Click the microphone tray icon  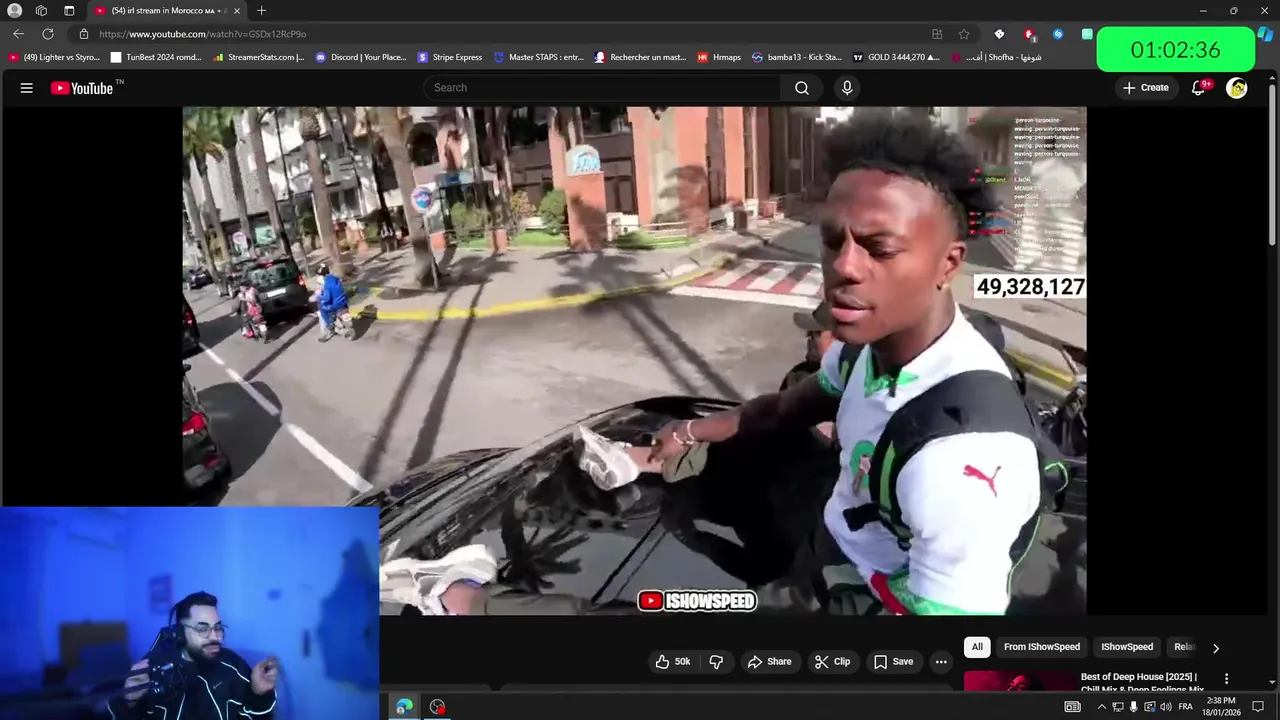pyautogui.click(x=1134, y=707)
